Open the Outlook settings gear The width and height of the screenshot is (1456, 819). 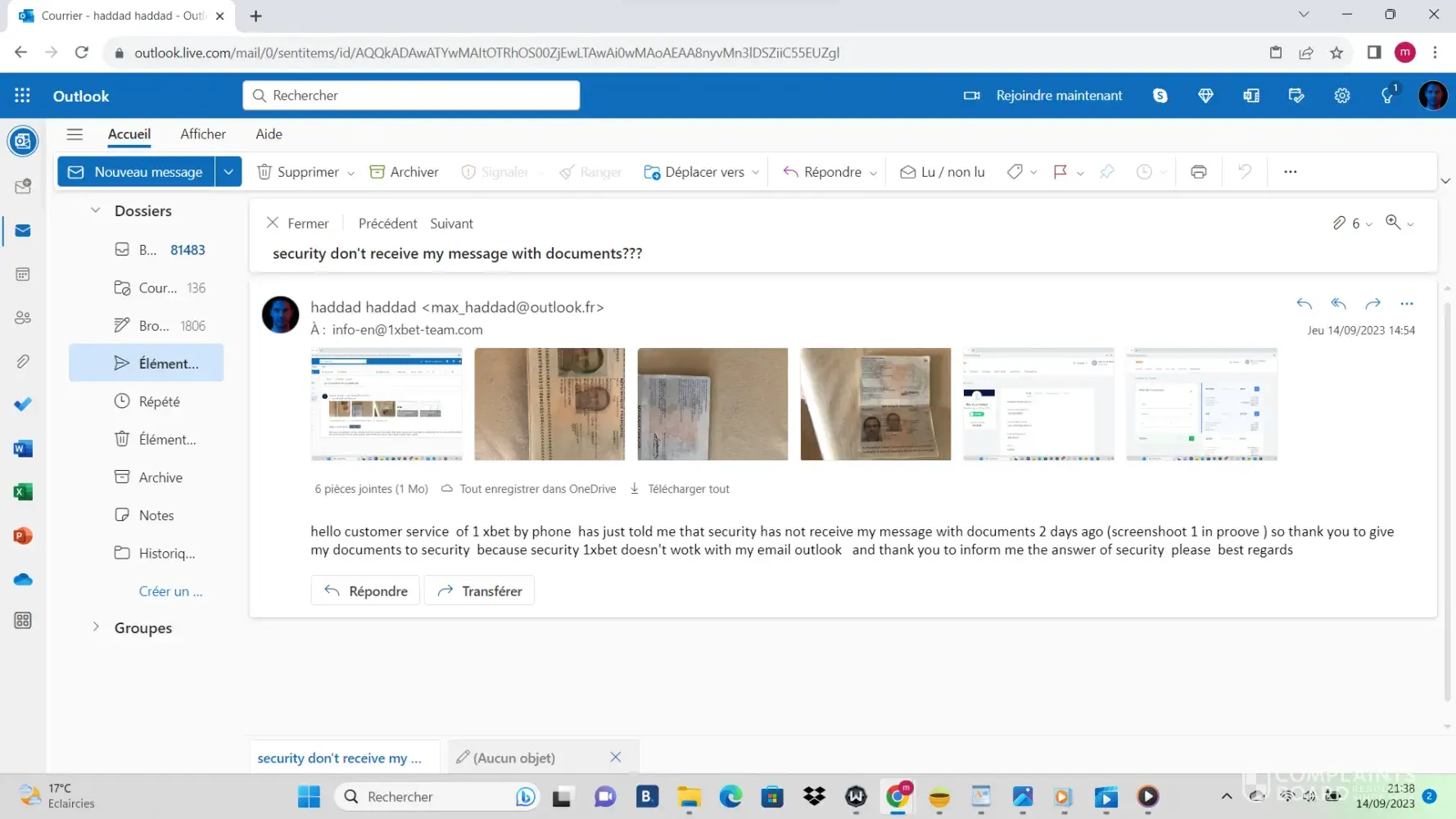pos(1341,96)
